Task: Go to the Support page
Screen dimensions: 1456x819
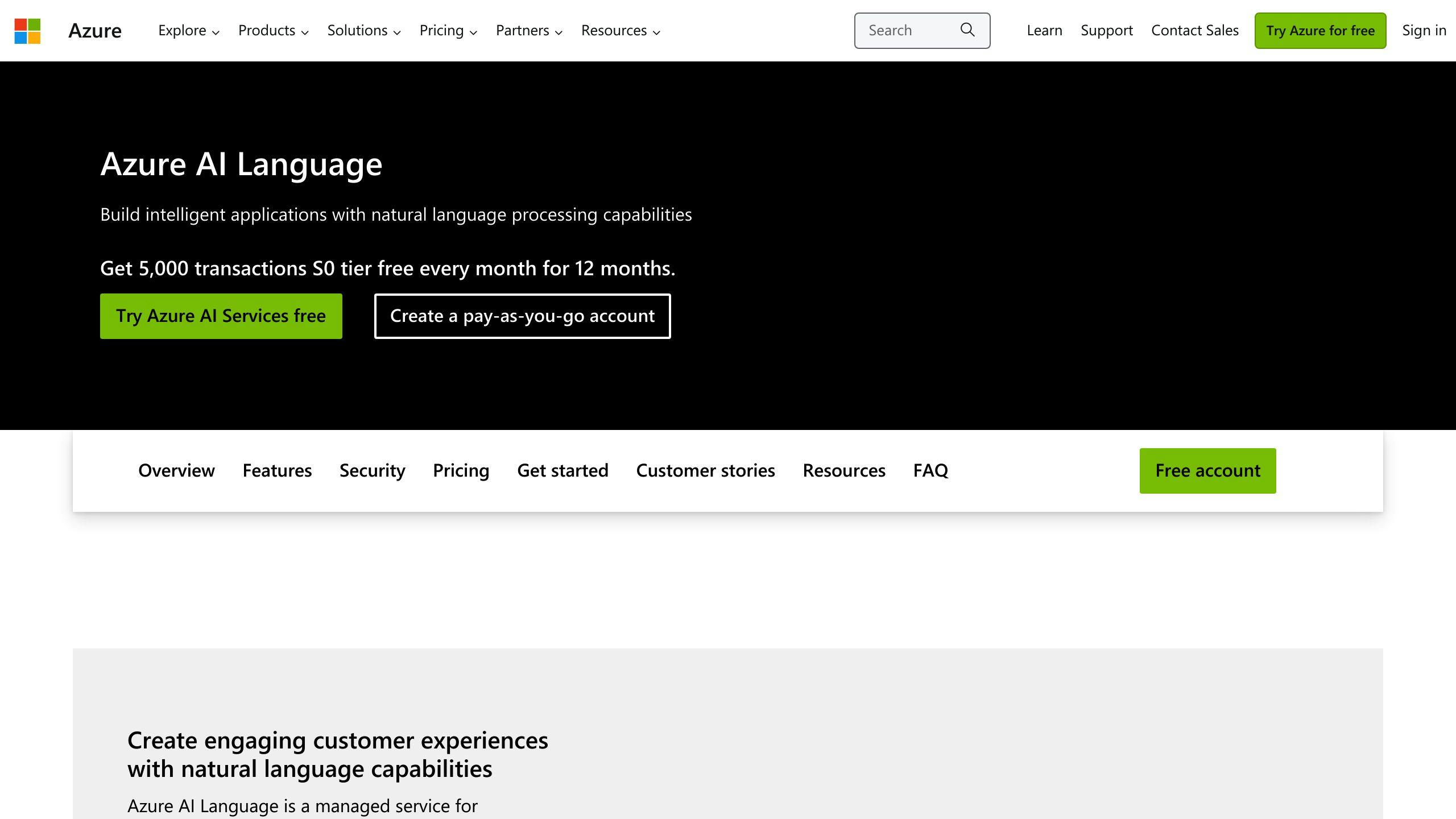Action: 1106,31
